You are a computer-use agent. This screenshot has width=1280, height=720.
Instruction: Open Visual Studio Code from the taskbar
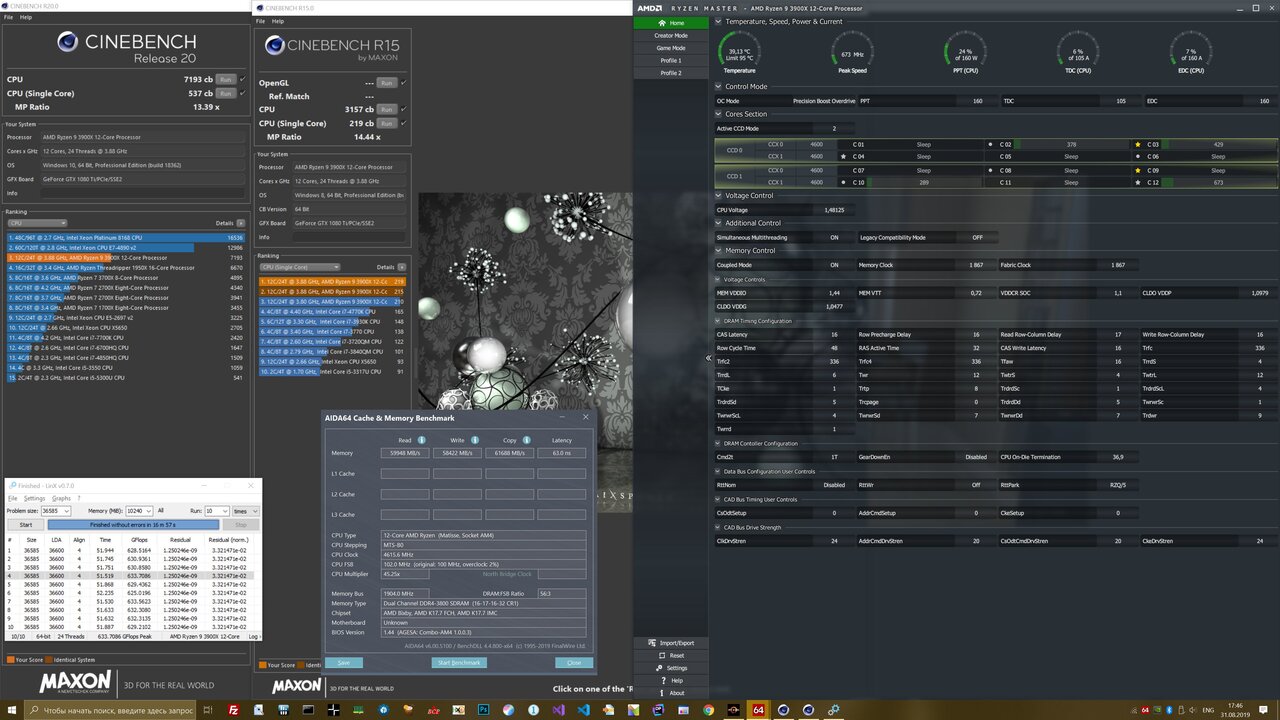pos(583,710)
